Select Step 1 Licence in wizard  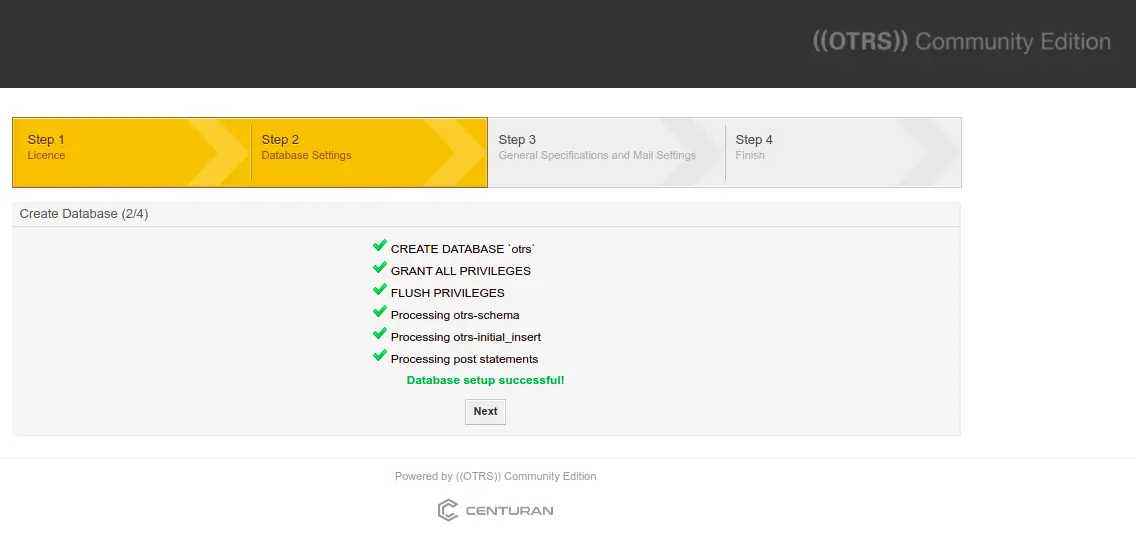pos(132,152)
